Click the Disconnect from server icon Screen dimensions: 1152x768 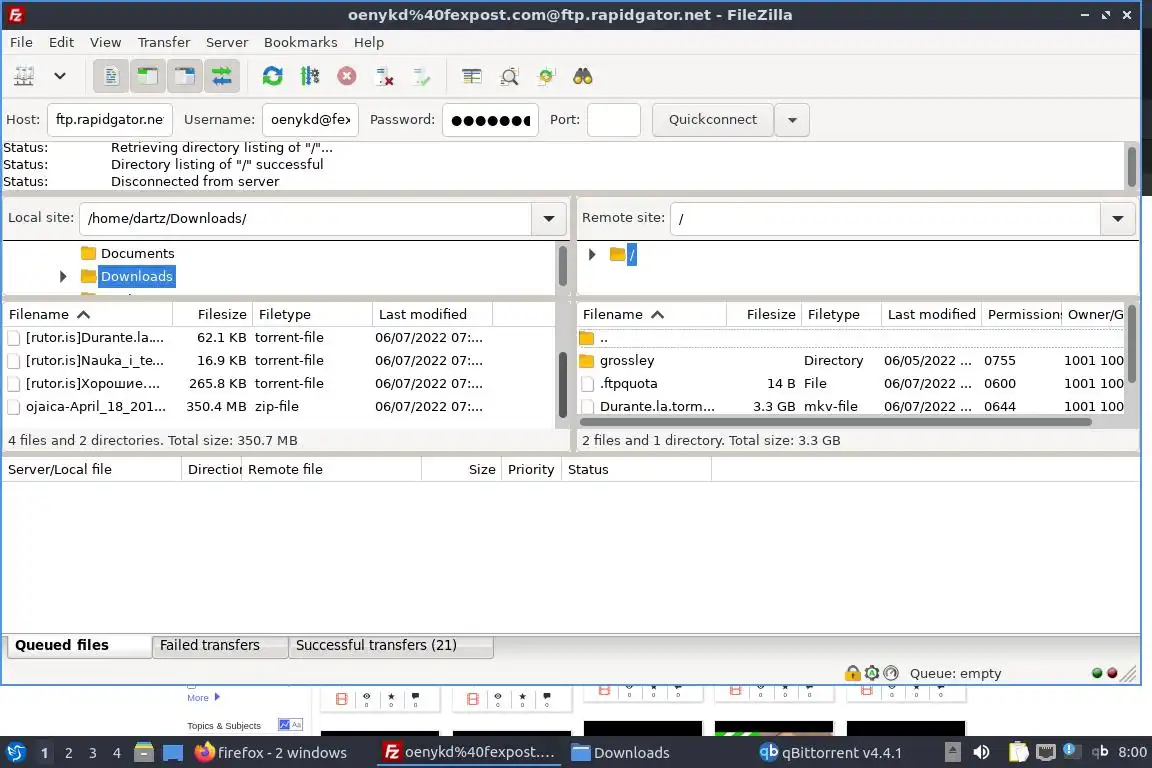384,76
